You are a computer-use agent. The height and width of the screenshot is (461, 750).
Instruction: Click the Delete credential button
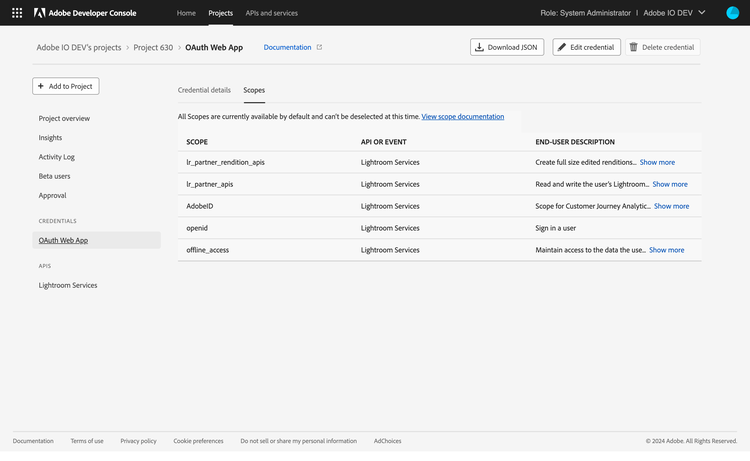(662, 47)
